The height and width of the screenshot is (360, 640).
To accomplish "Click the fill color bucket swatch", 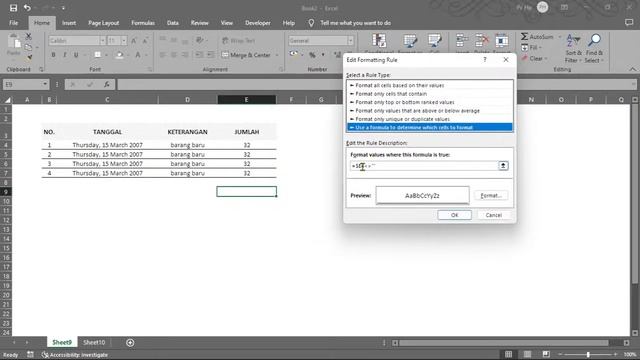I will tap(119, 55).
